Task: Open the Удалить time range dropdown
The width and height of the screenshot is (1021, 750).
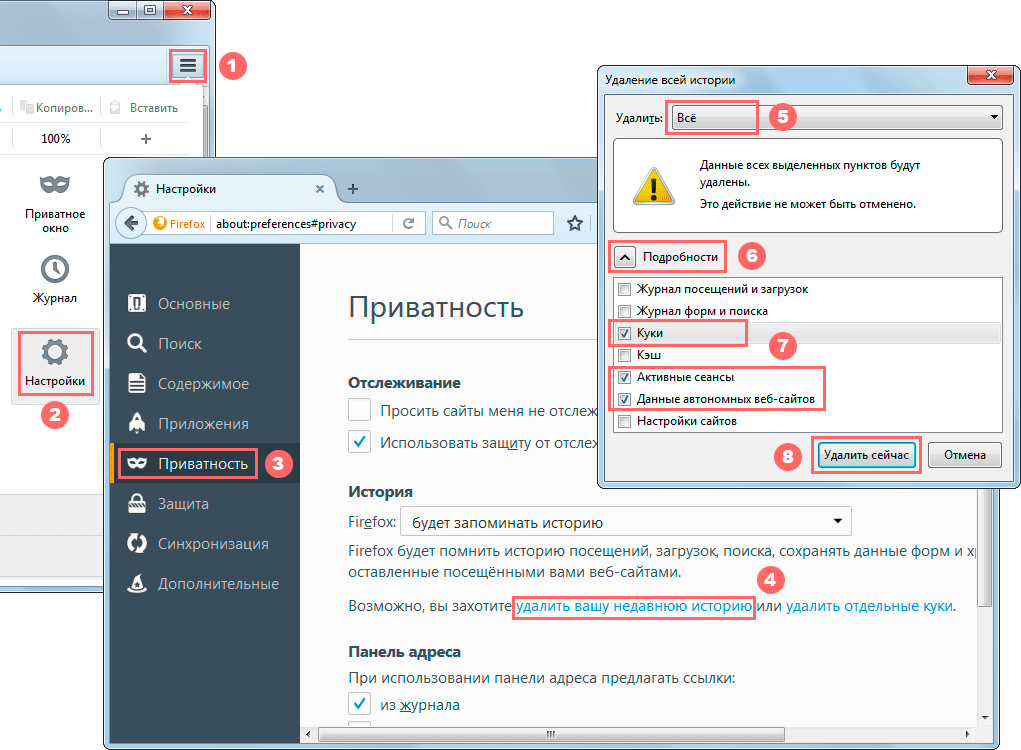Action: [836, 117]
